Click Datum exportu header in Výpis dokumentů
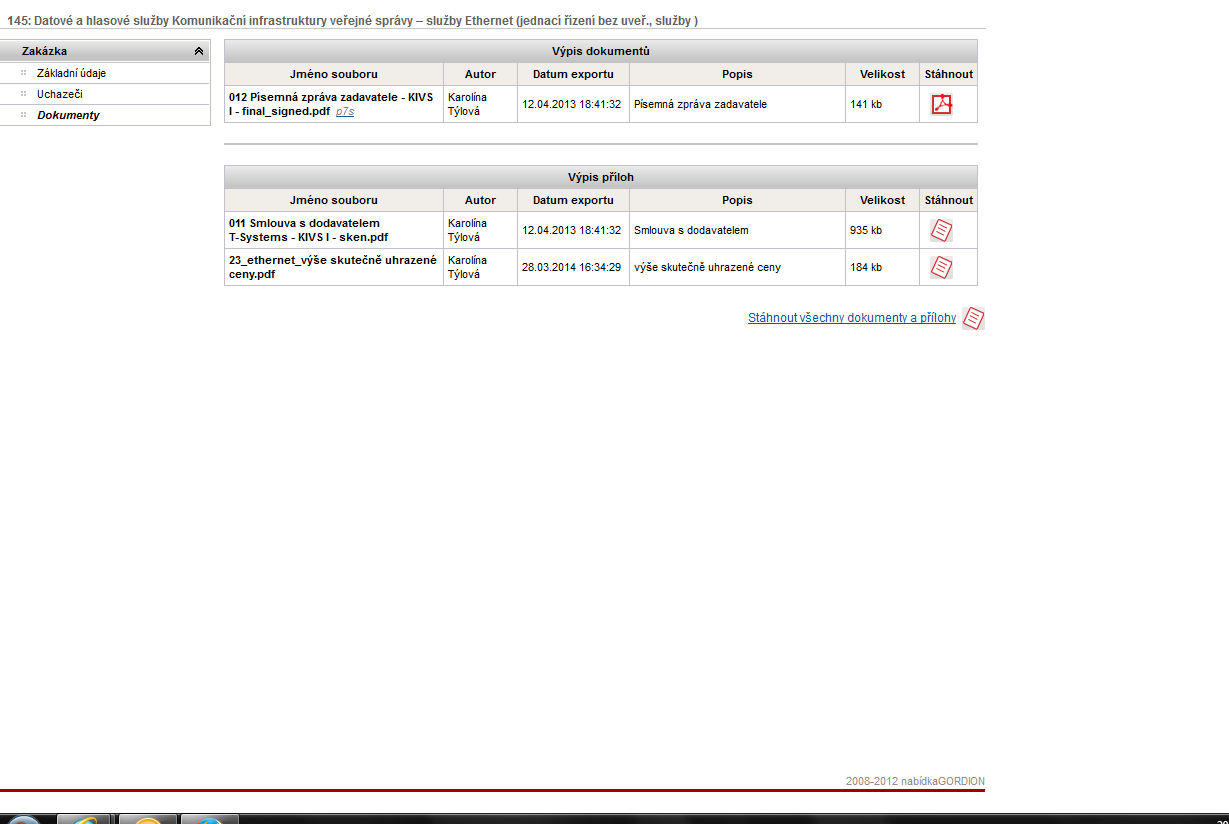 [573, 74]
